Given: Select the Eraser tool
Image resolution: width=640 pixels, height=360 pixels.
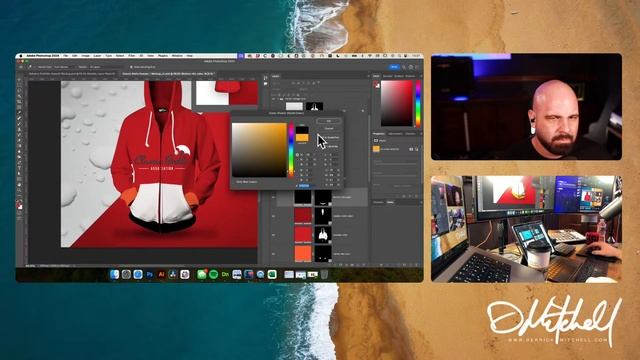Looking at the screenshot, I should tap(19, 140).
